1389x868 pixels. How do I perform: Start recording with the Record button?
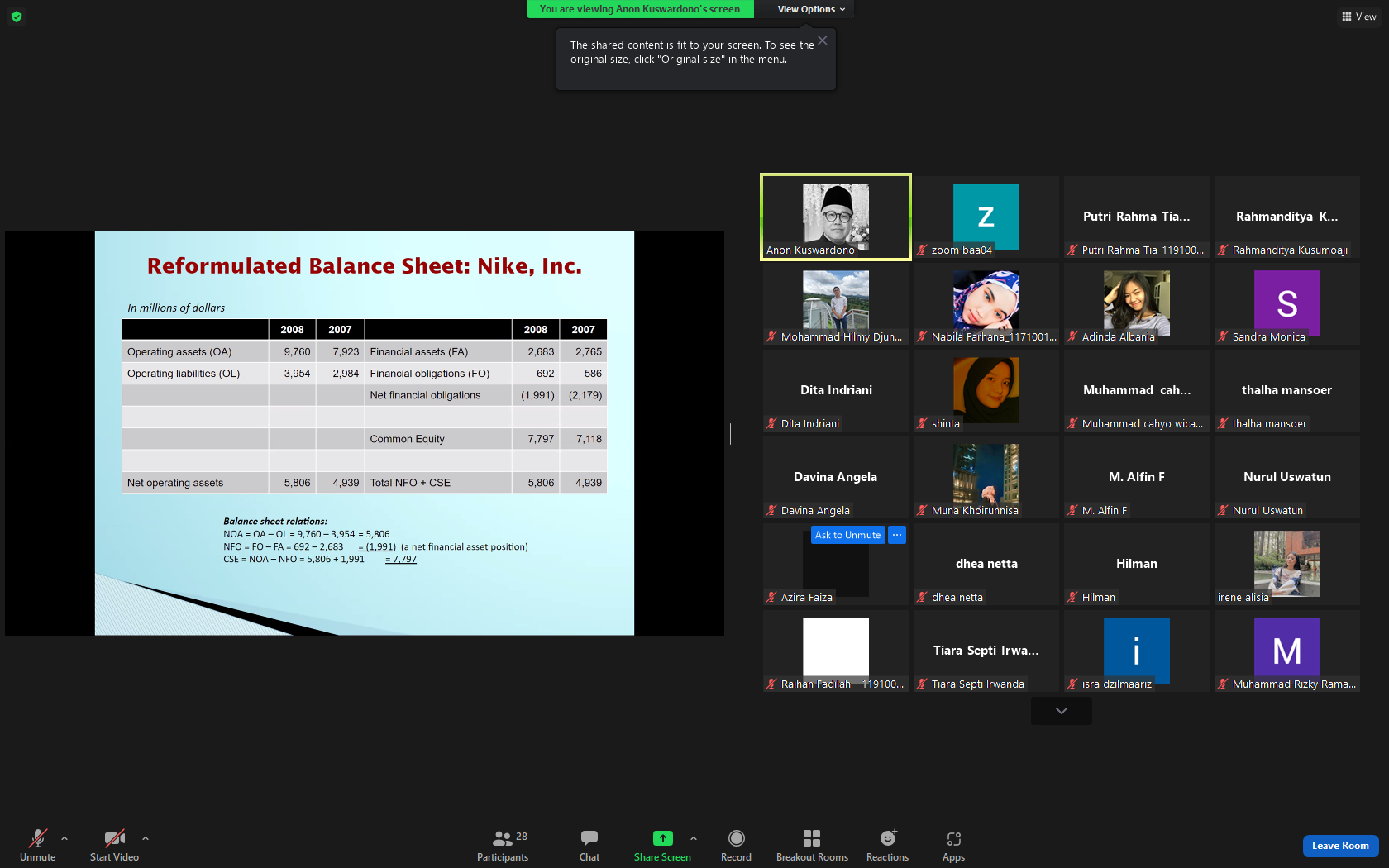point(736,845)
